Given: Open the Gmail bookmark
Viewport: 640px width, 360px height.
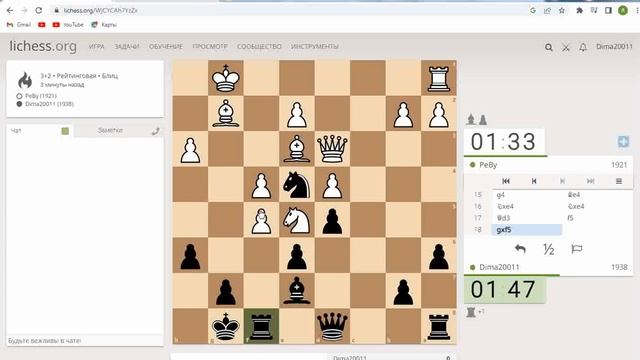Looking at the screenshot, I should (19, 25).
